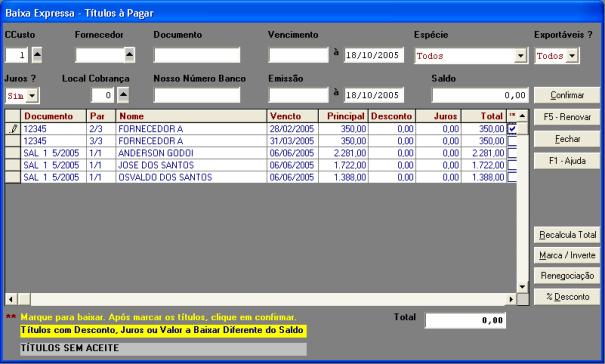Open the Exportáveis dropdown

click(x=572, y=56)
